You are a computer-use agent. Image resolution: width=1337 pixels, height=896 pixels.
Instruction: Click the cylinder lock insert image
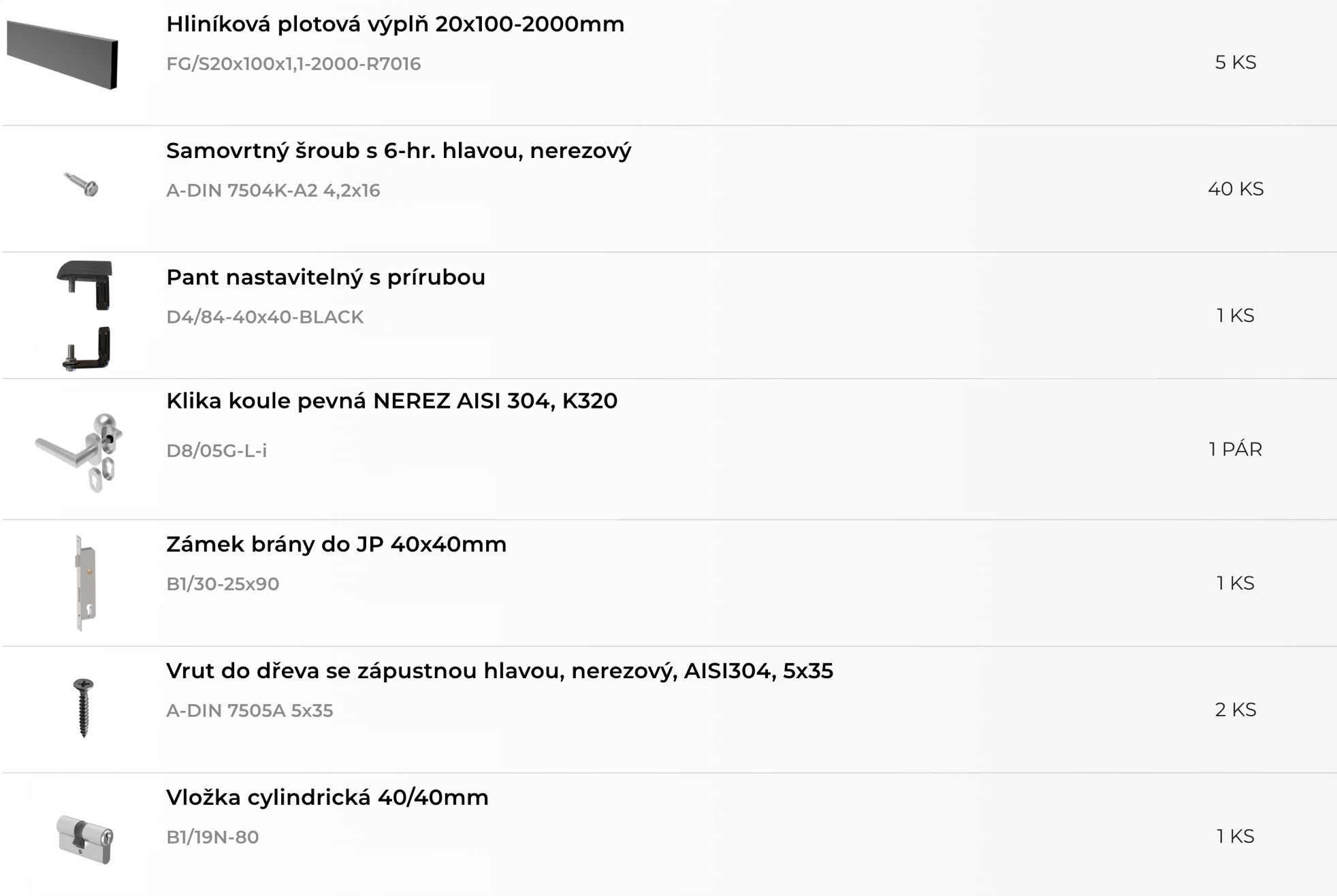[85, 839]
